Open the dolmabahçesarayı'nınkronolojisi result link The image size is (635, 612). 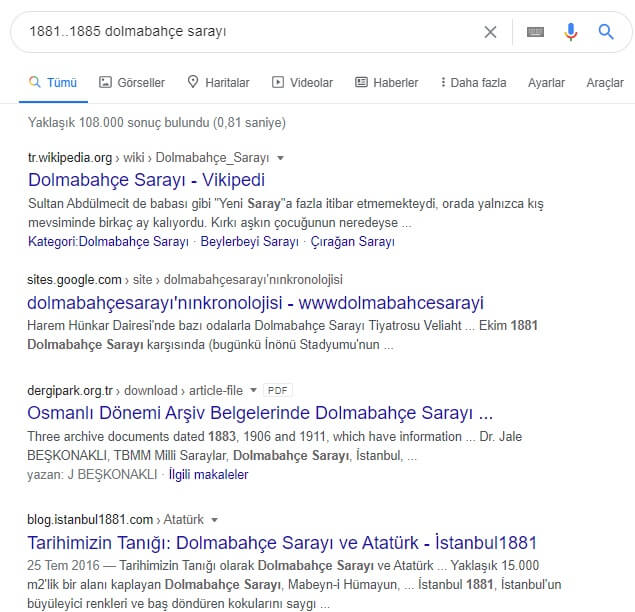pos(255,302)
